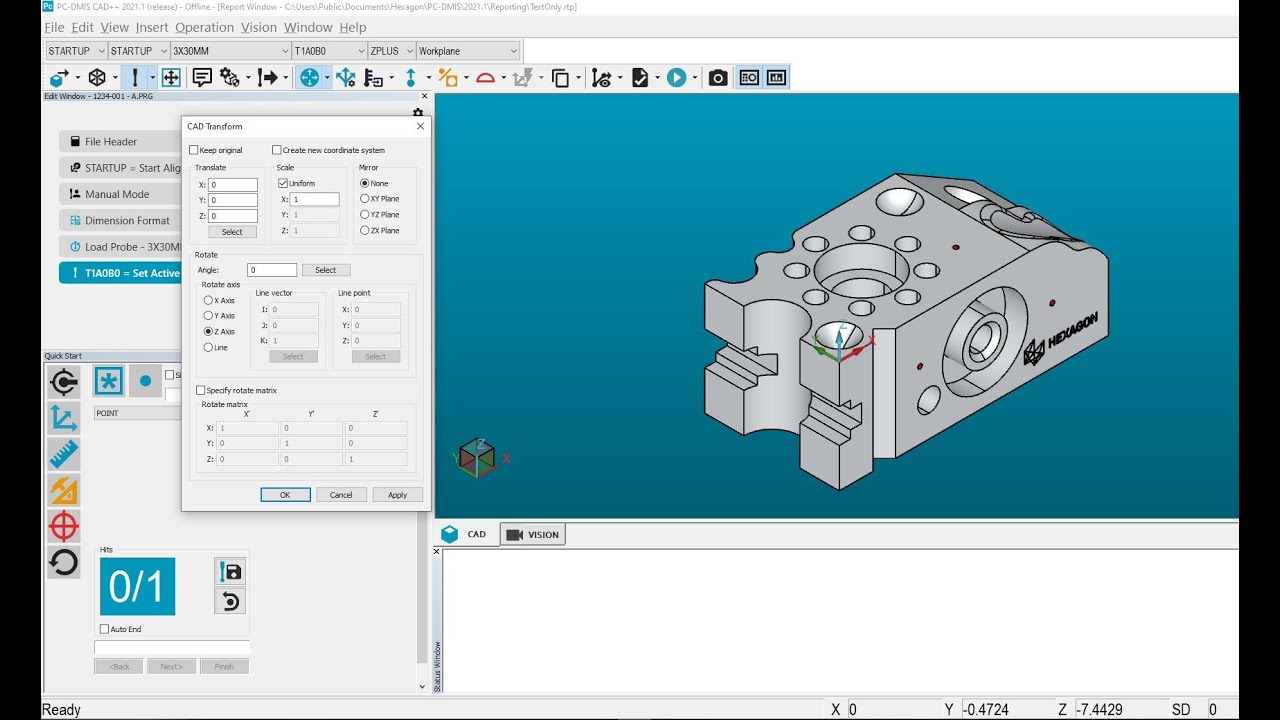Click the orange percent shapes icon
The image size is (1280, 720).
click(x=447, y=77)
